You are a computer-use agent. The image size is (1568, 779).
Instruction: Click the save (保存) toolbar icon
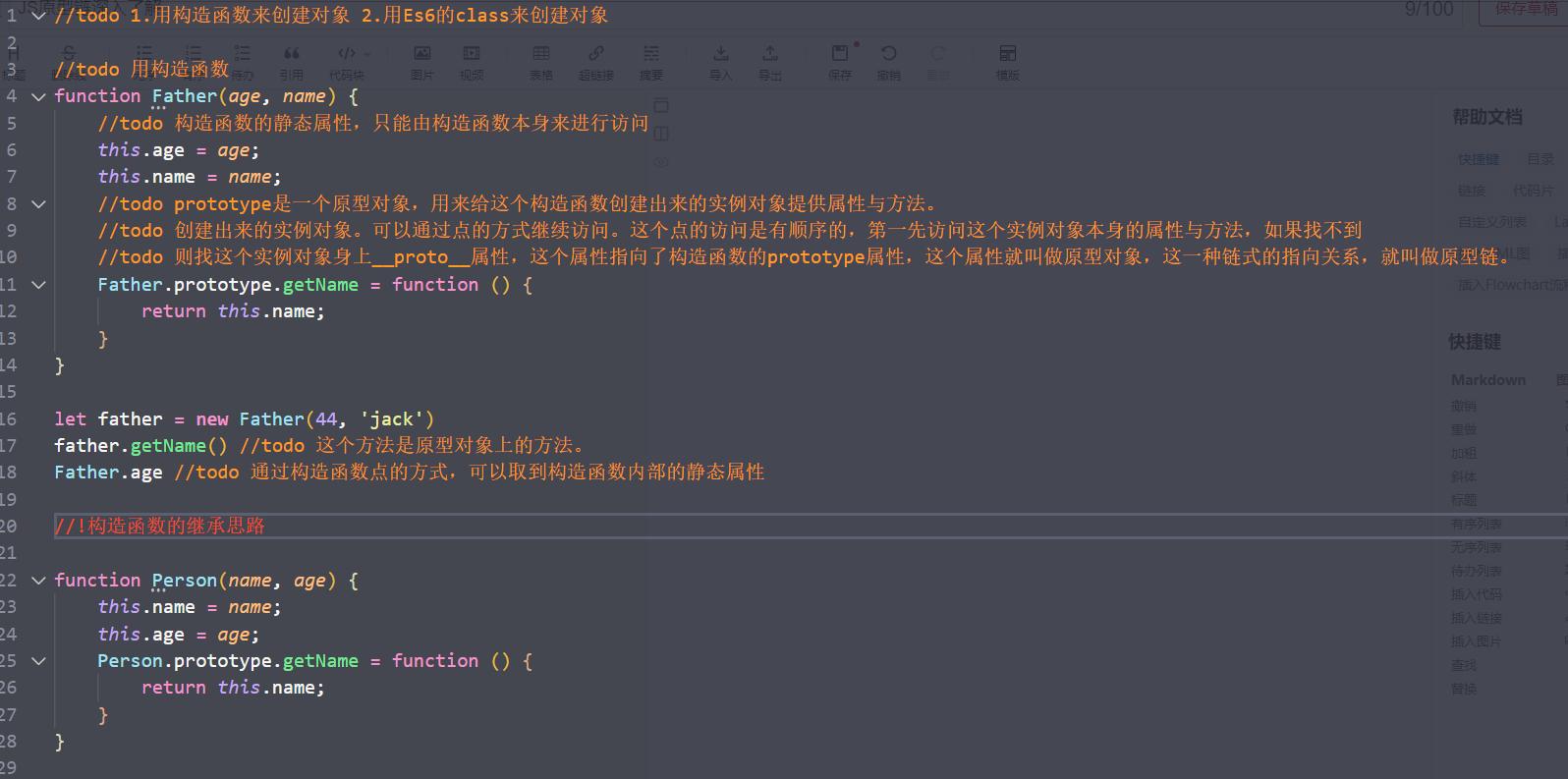pos(840,53)
